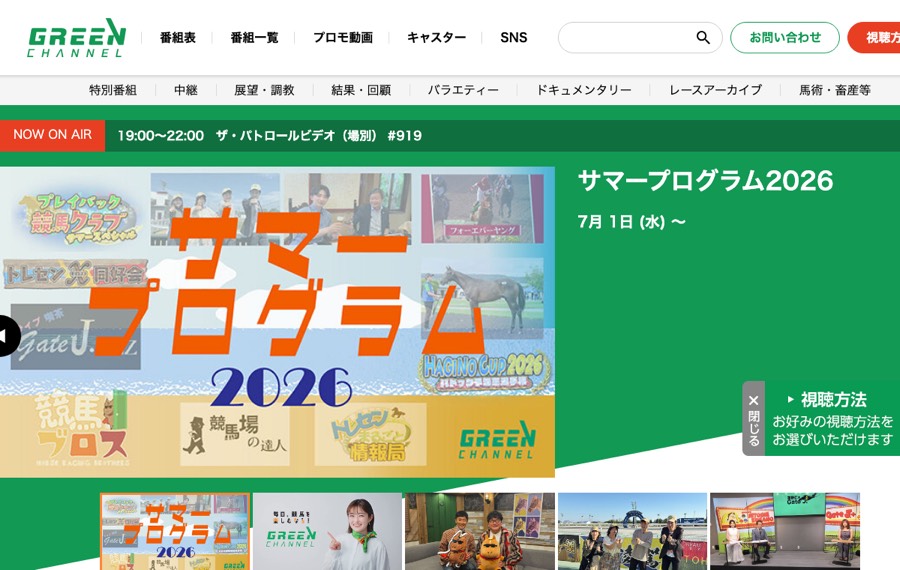Click the large サマープログラム2026 banner image
900x570 pixels.
pos(277,322)
